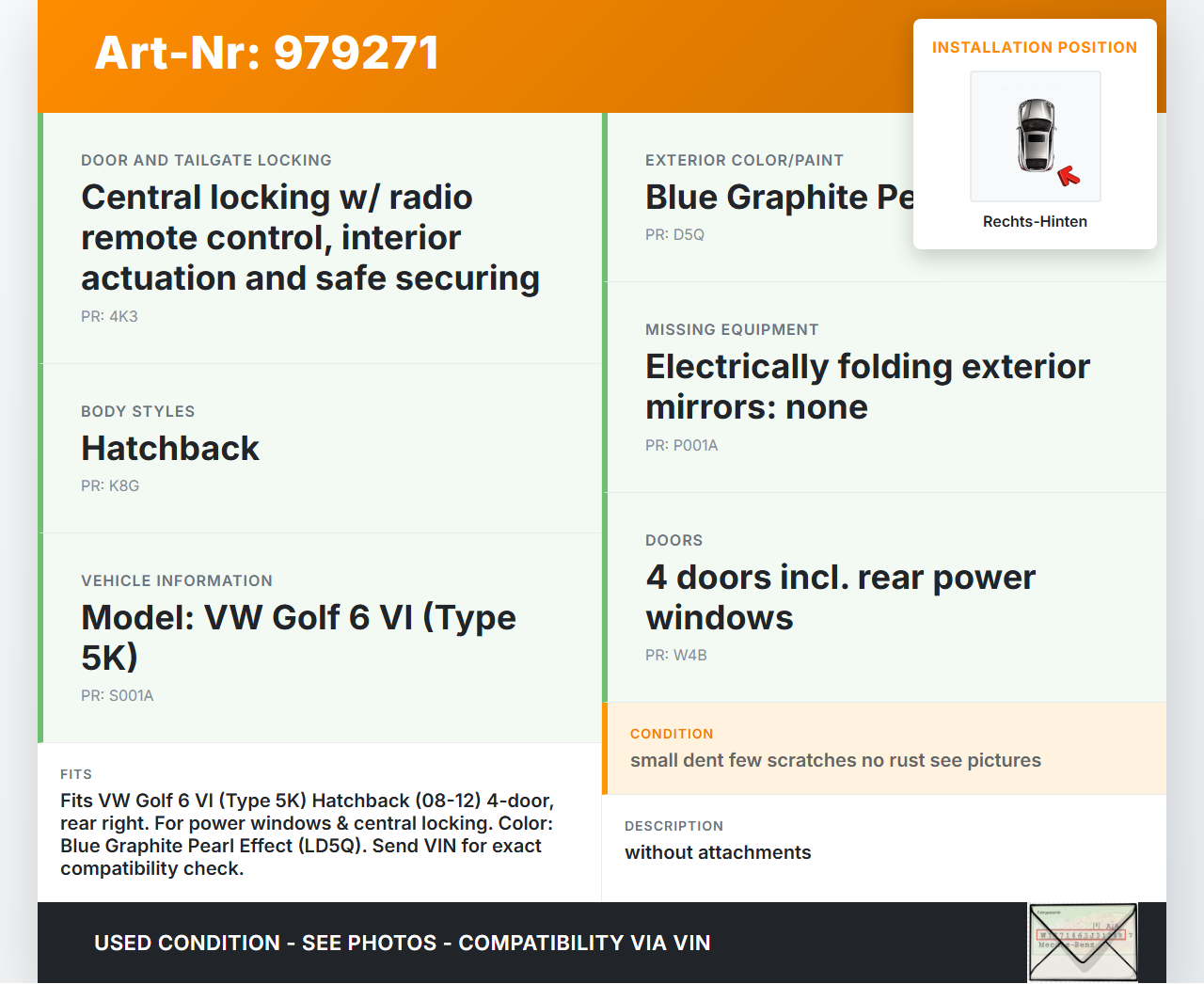Click the VEHICLE INFORMATION label
The image size is (1204, 984).
(x=177, y=580)
